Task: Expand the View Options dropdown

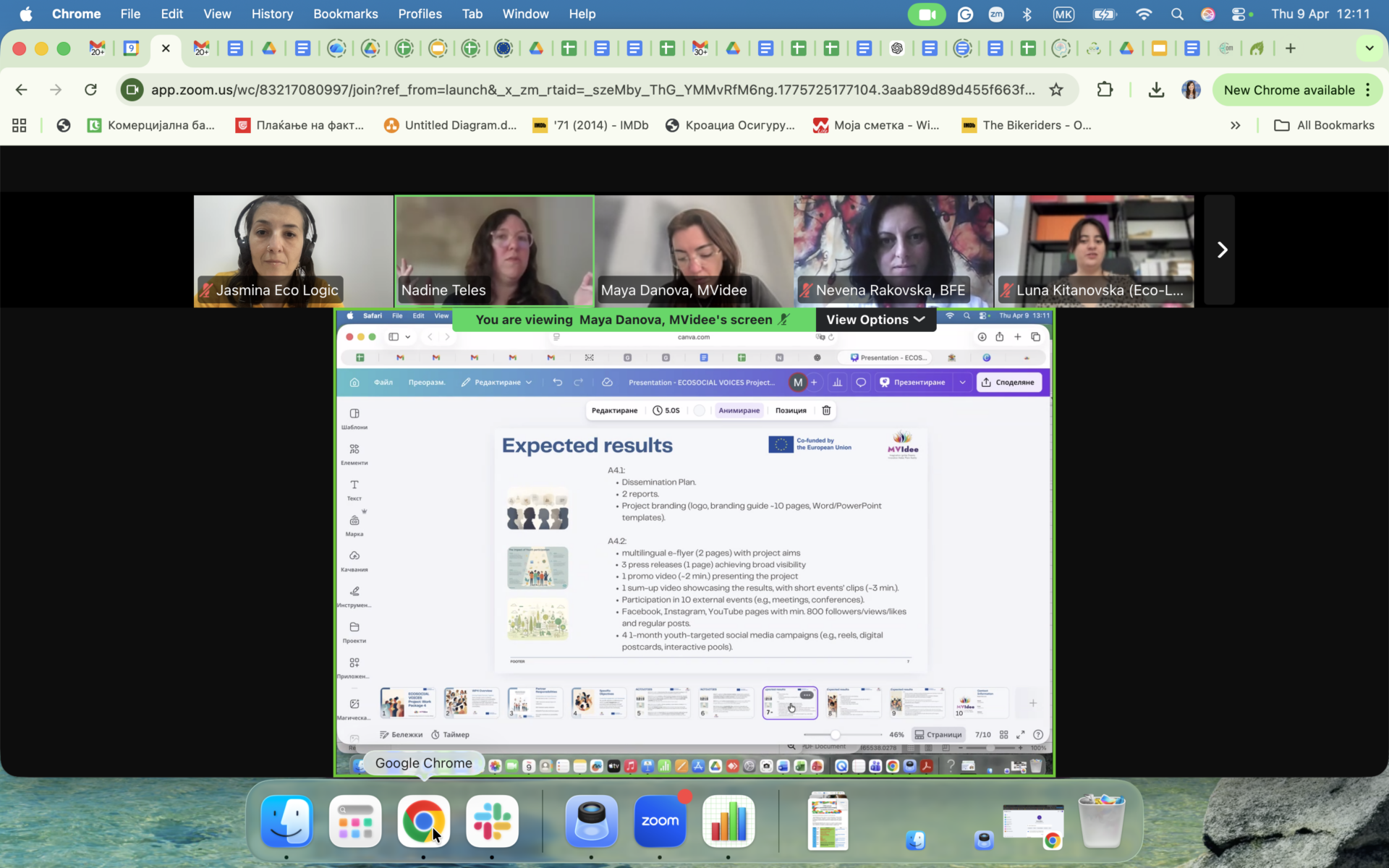Action: (x=875, y=320)
